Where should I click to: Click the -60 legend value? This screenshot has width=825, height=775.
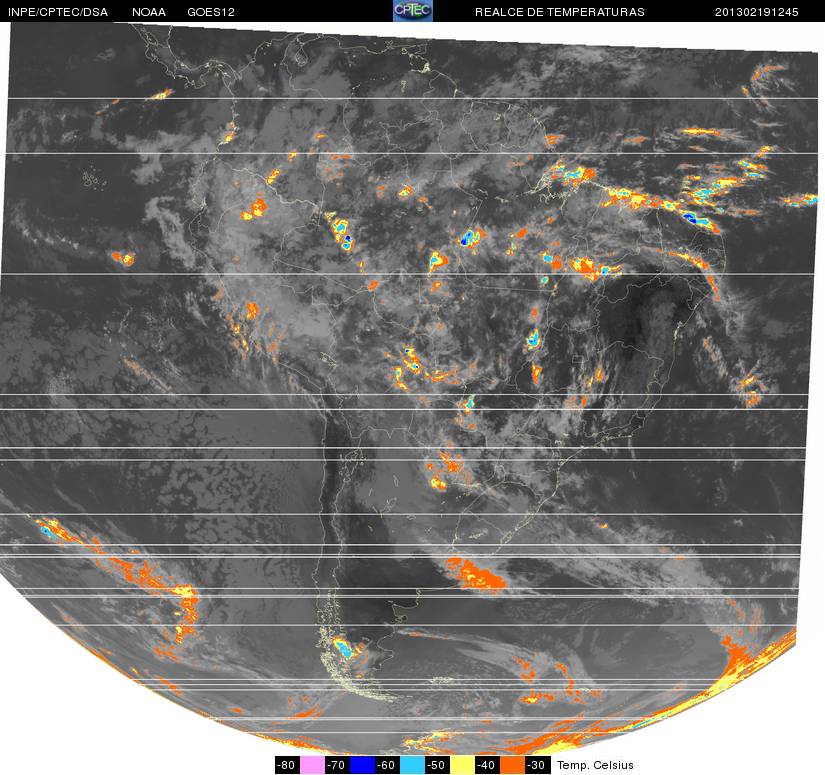pos(387,765)
